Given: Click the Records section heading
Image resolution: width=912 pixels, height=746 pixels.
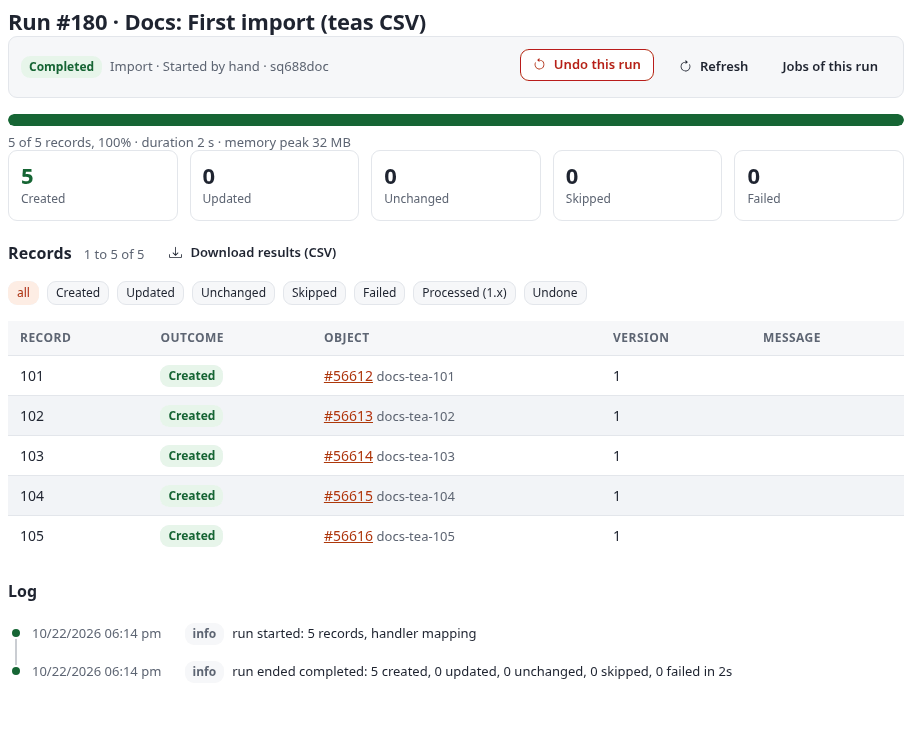Looking at the screenshot, I should [x=40, y=254].
